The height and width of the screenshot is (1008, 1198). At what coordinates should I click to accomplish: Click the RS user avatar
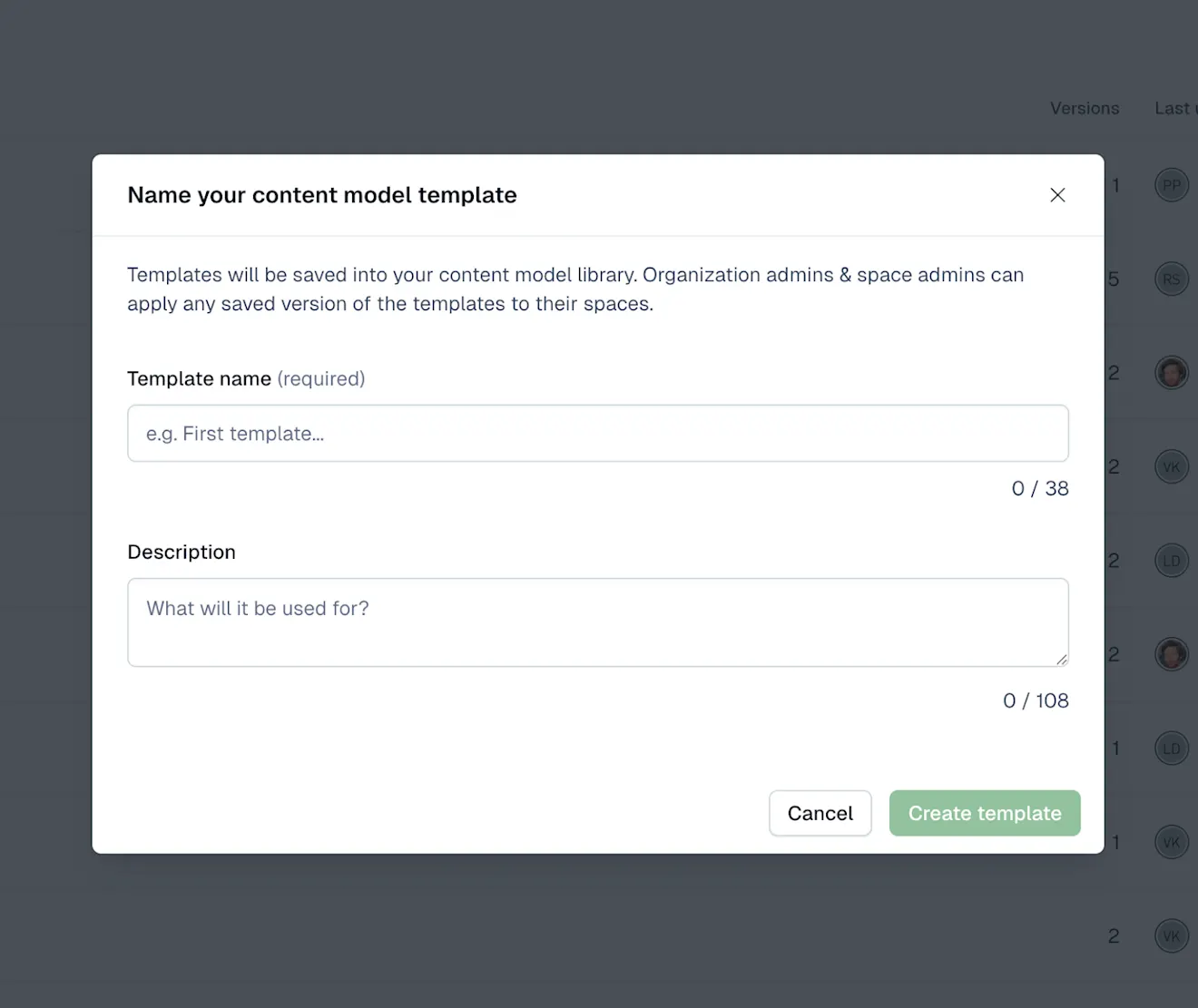point(1172,279)
